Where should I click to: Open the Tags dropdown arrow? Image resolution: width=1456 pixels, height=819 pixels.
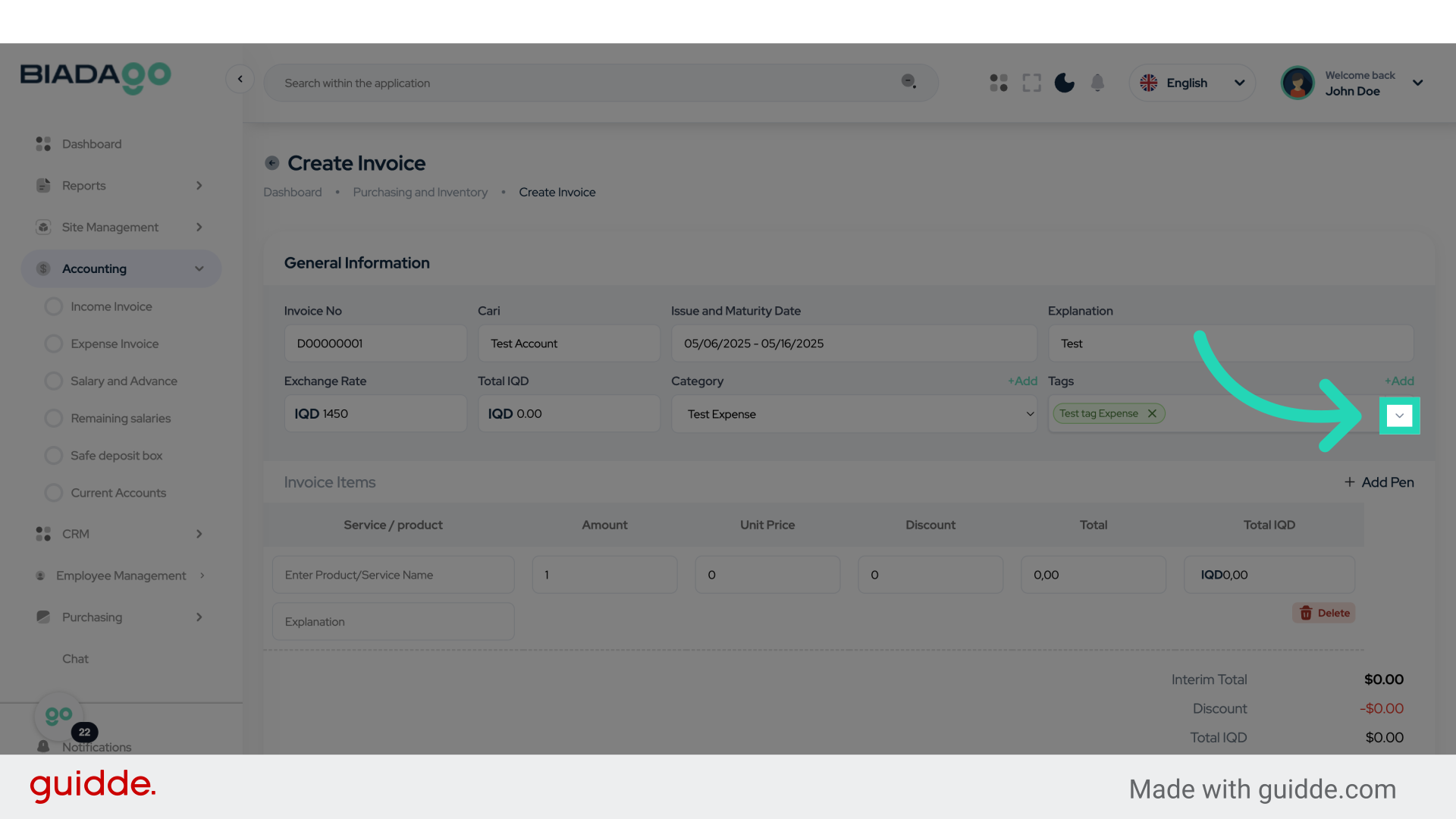[1399, 416]
